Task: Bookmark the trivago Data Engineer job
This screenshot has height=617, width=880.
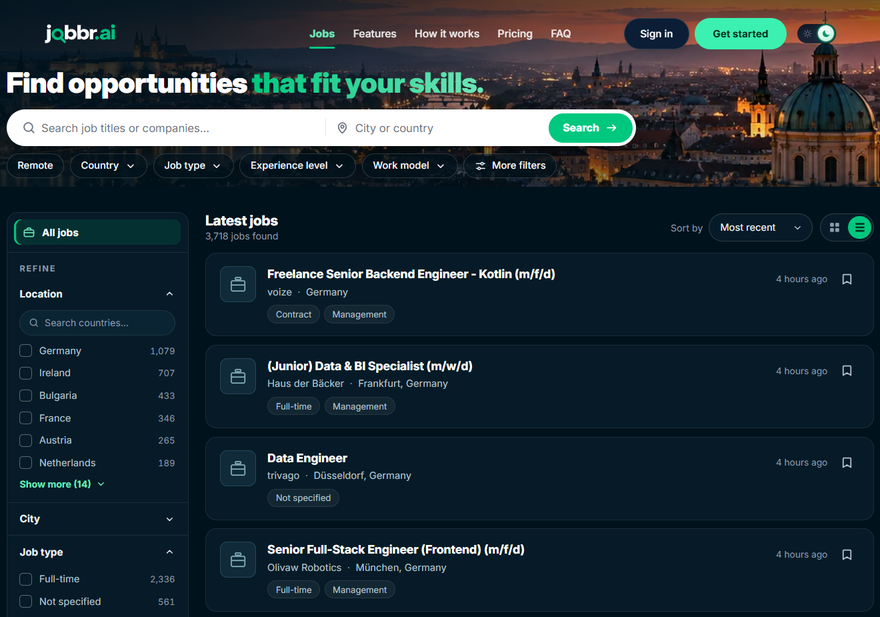Action: [x=847, y=463]
